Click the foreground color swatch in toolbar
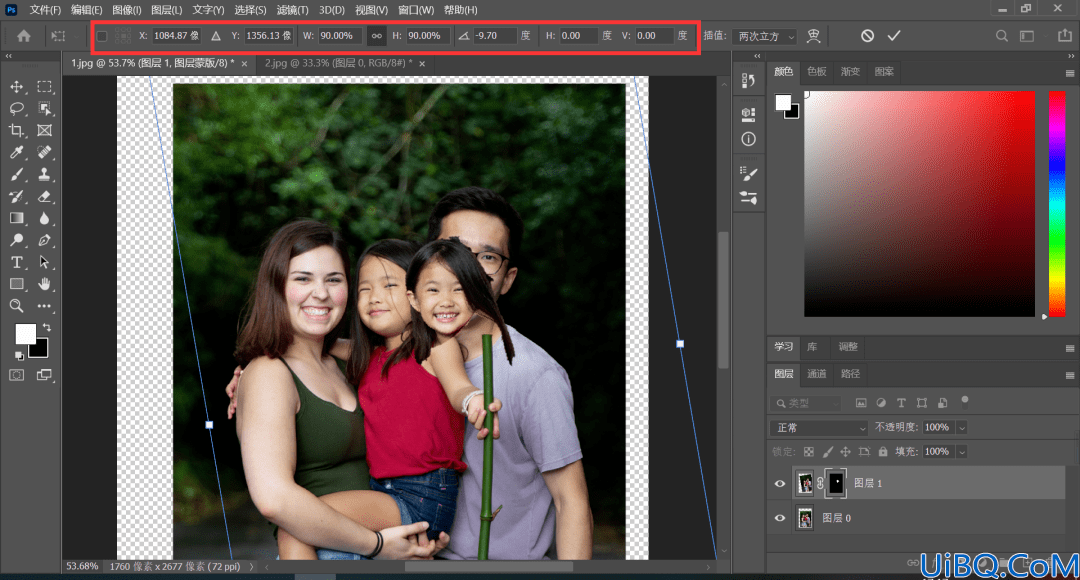 [25, 334]
